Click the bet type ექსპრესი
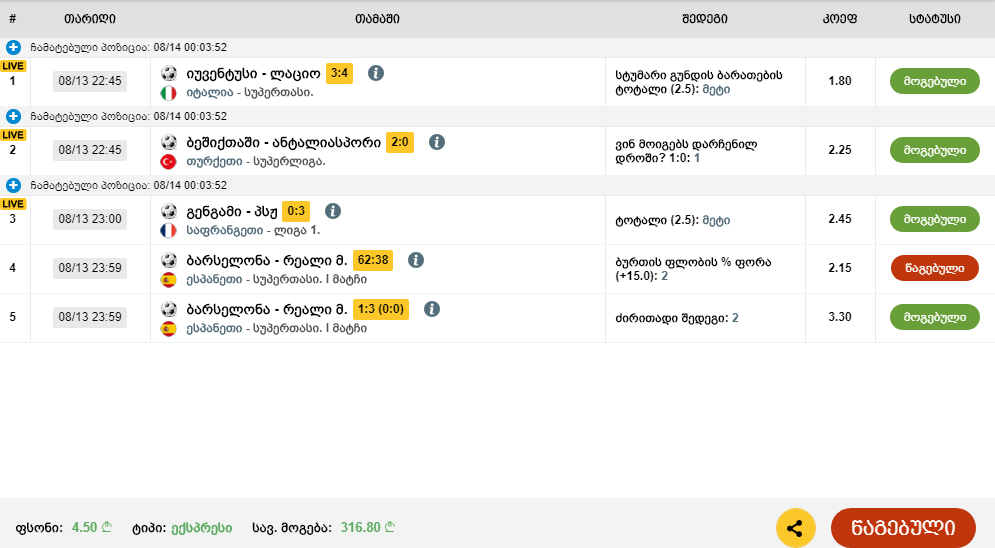The image size is (995, 548). (202, 528)
